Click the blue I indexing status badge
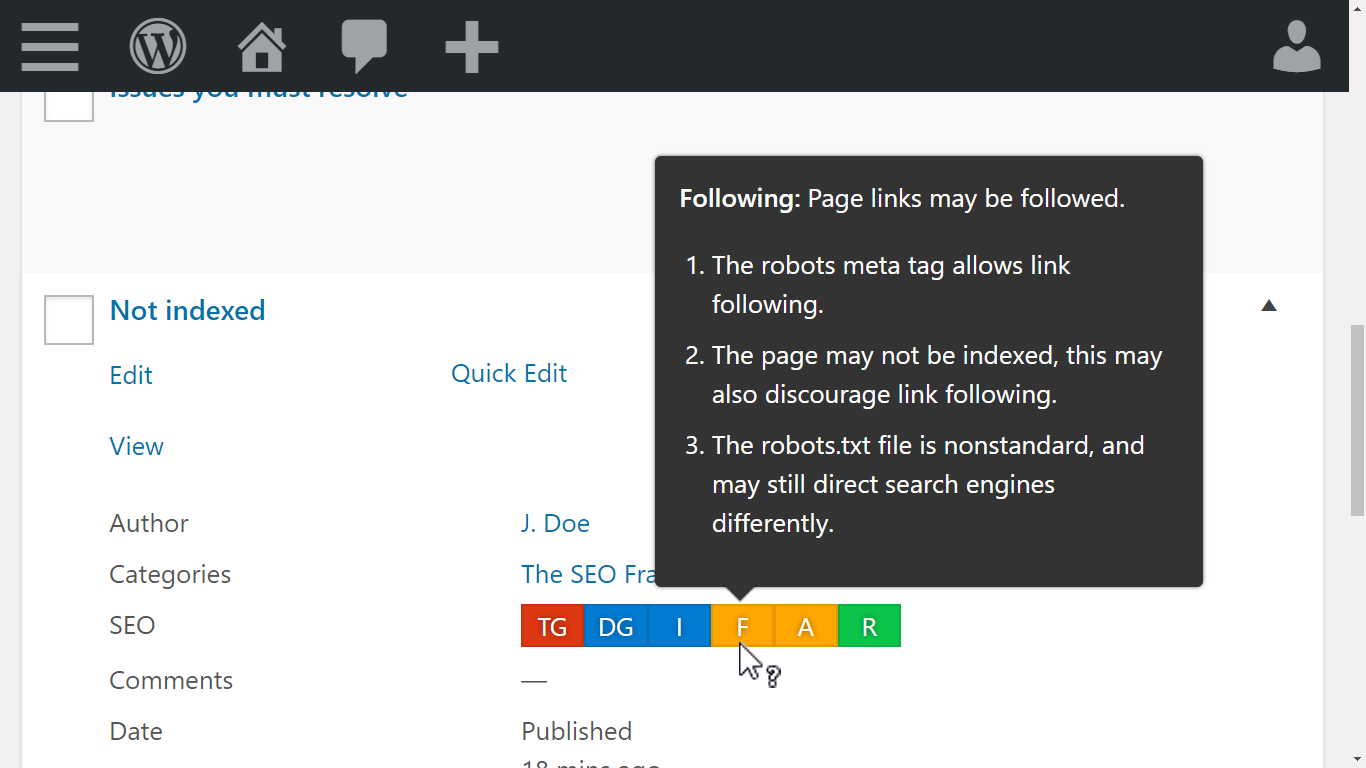The width and height of the screenshot is (1366, 768). pyautogui.click(x=679, y=625)
